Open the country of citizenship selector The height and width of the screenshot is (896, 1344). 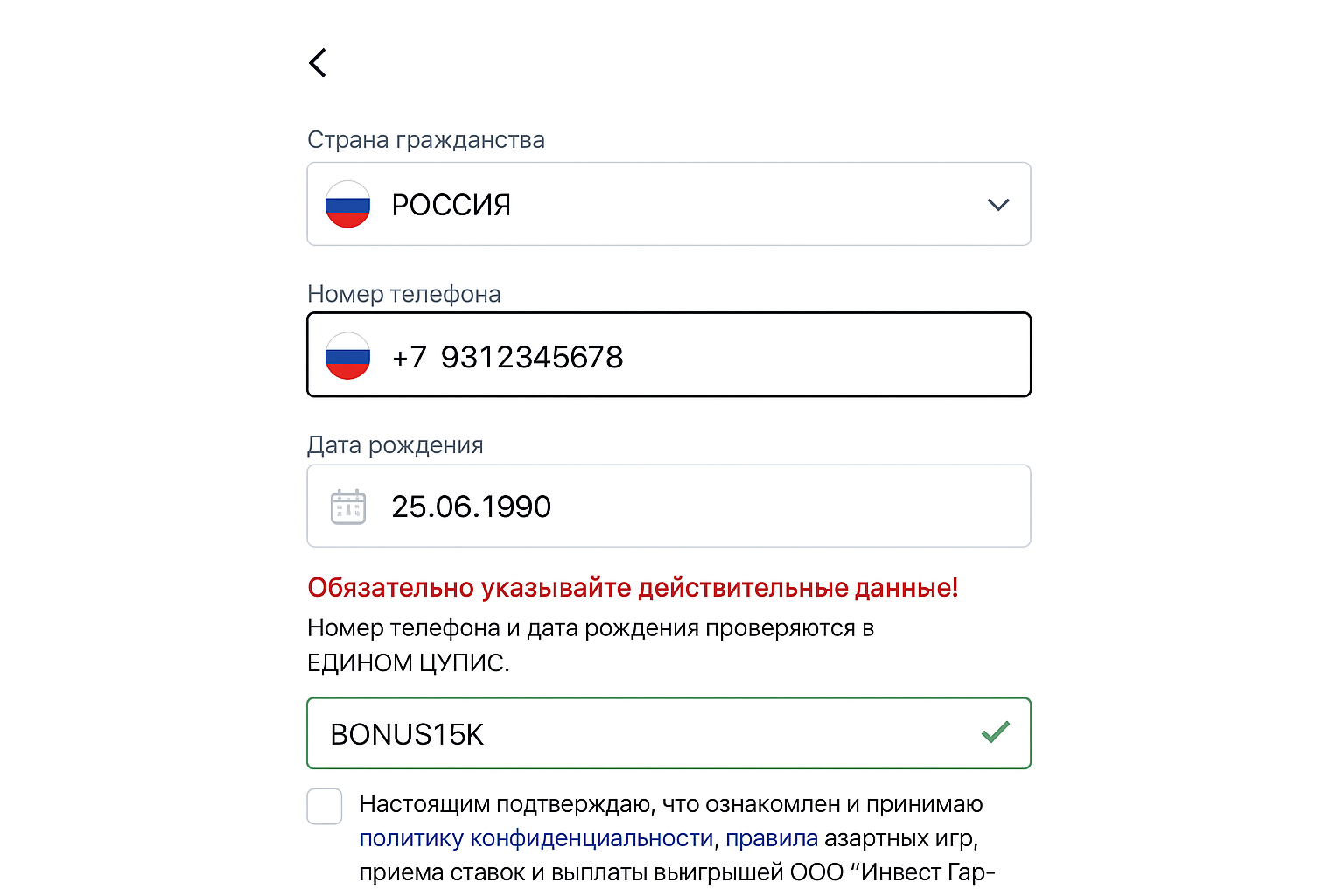[668, 204]
